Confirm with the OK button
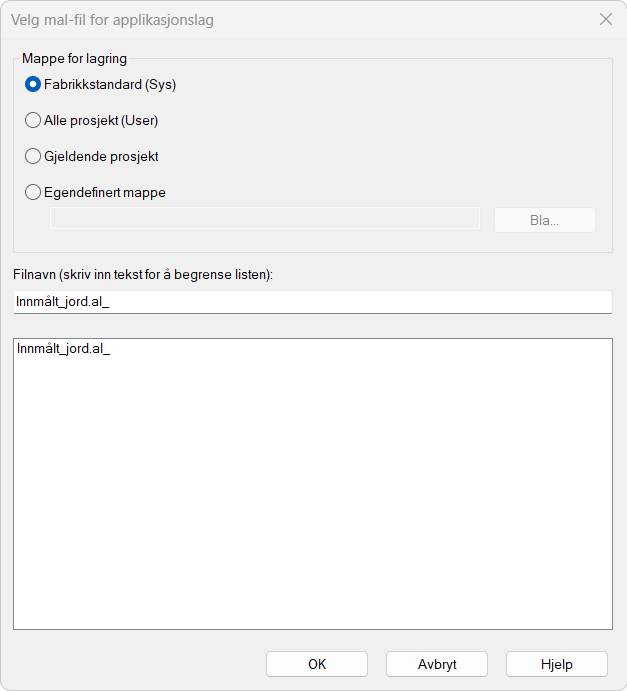627x691 pixels. (x=317, y=665)
